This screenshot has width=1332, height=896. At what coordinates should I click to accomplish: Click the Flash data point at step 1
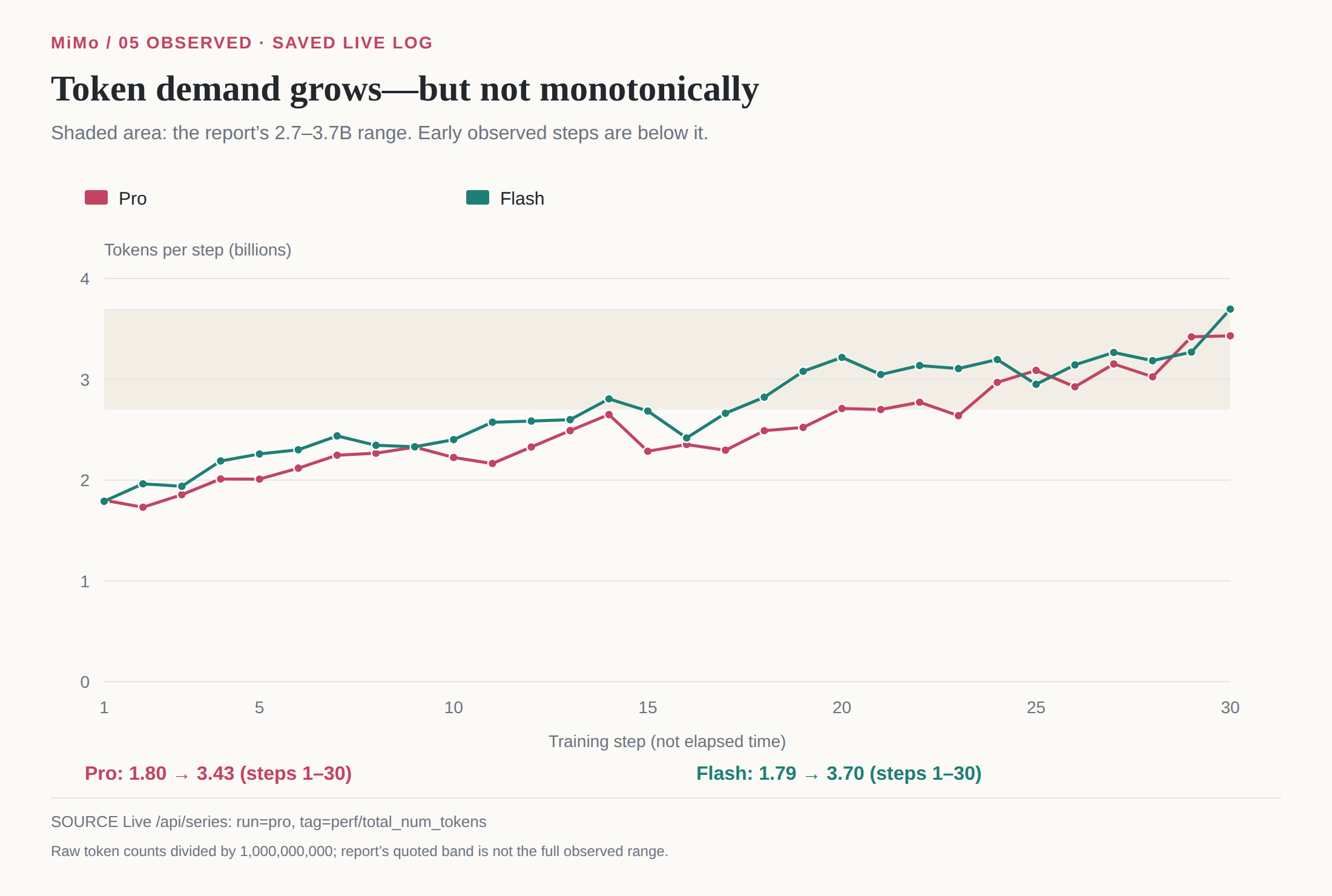pyautogui.click(x=104, y=501)
